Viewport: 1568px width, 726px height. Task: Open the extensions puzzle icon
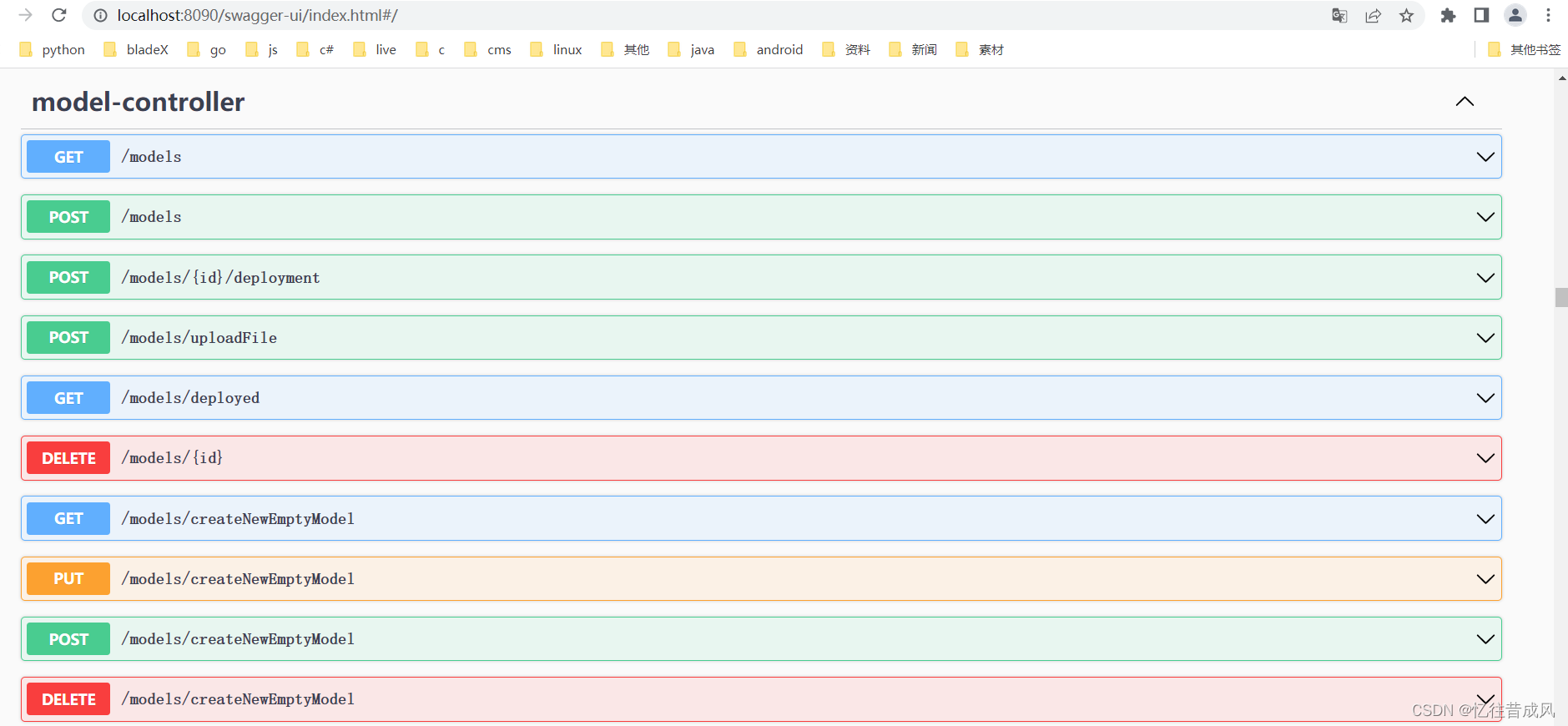coord(1448,15)
